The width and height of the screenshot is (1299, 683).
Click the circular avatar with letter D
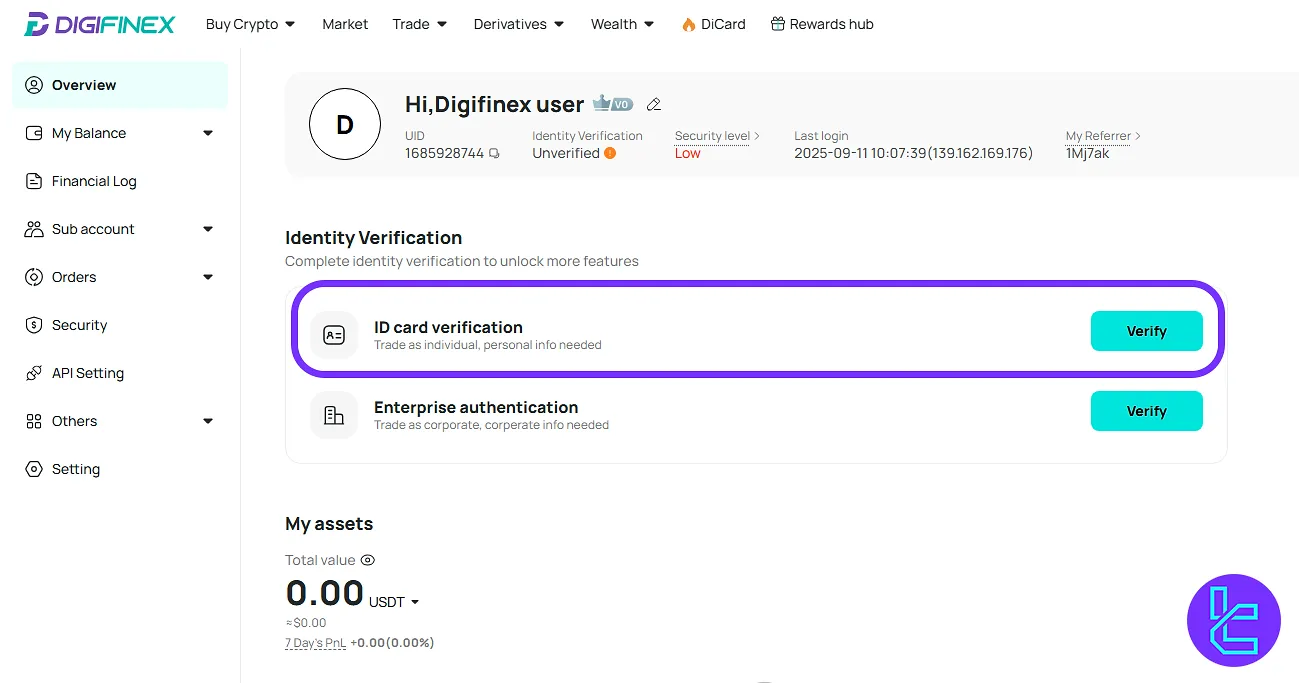click(345, 124)
